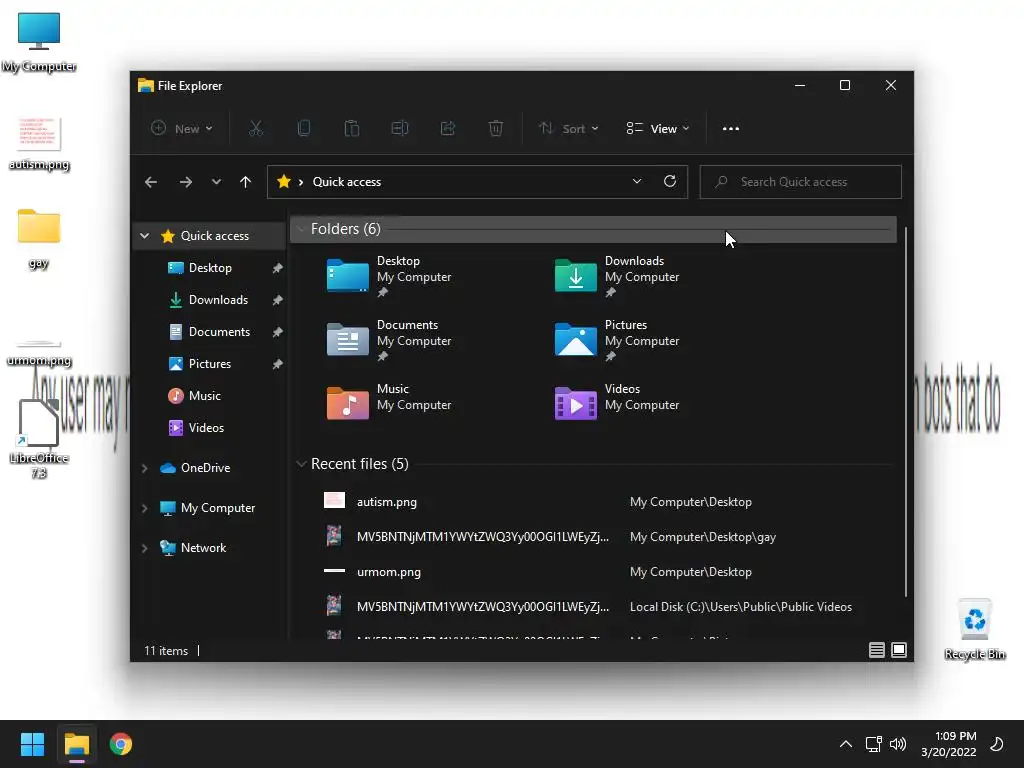Click the Rename icon in toolbar

click(x=400, y=129)
